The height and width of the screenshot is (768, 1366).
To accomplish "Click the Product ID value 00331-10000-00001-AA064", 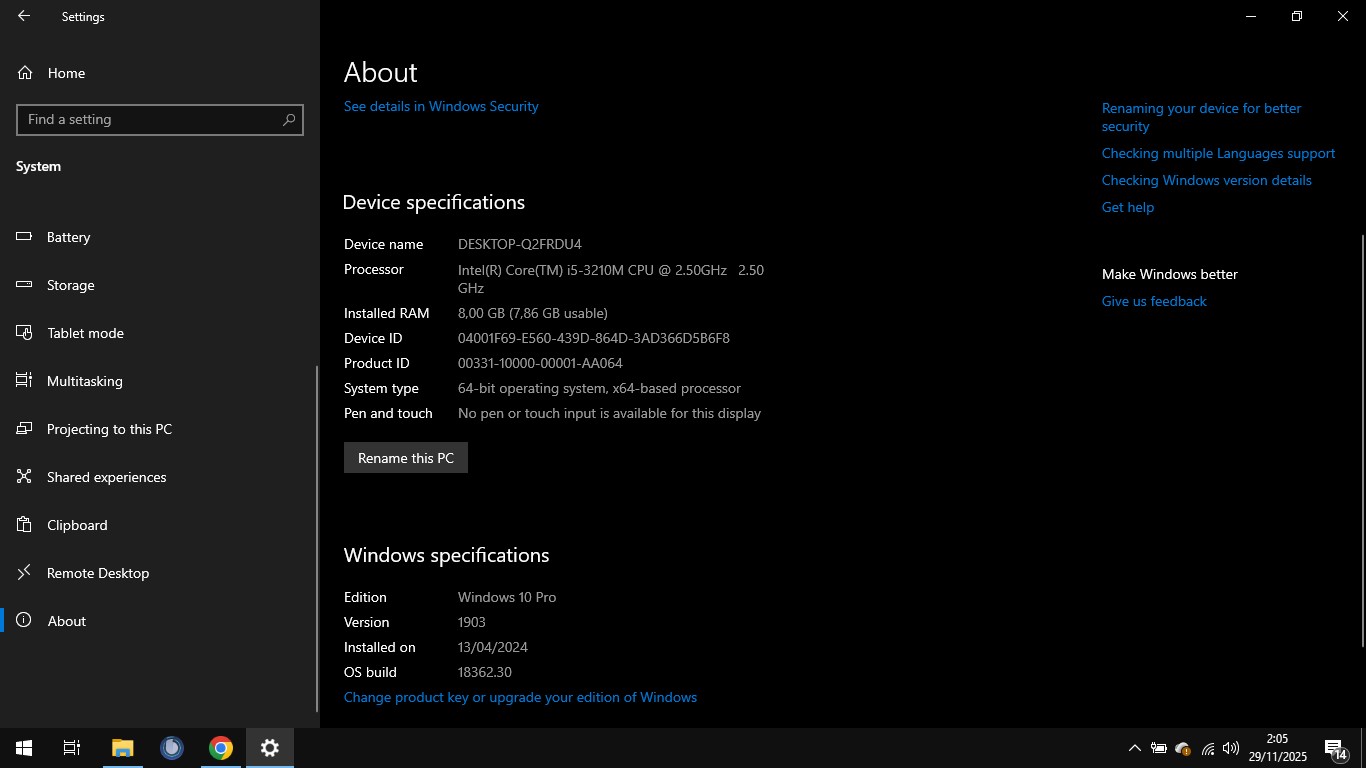I will click(540, 363).
